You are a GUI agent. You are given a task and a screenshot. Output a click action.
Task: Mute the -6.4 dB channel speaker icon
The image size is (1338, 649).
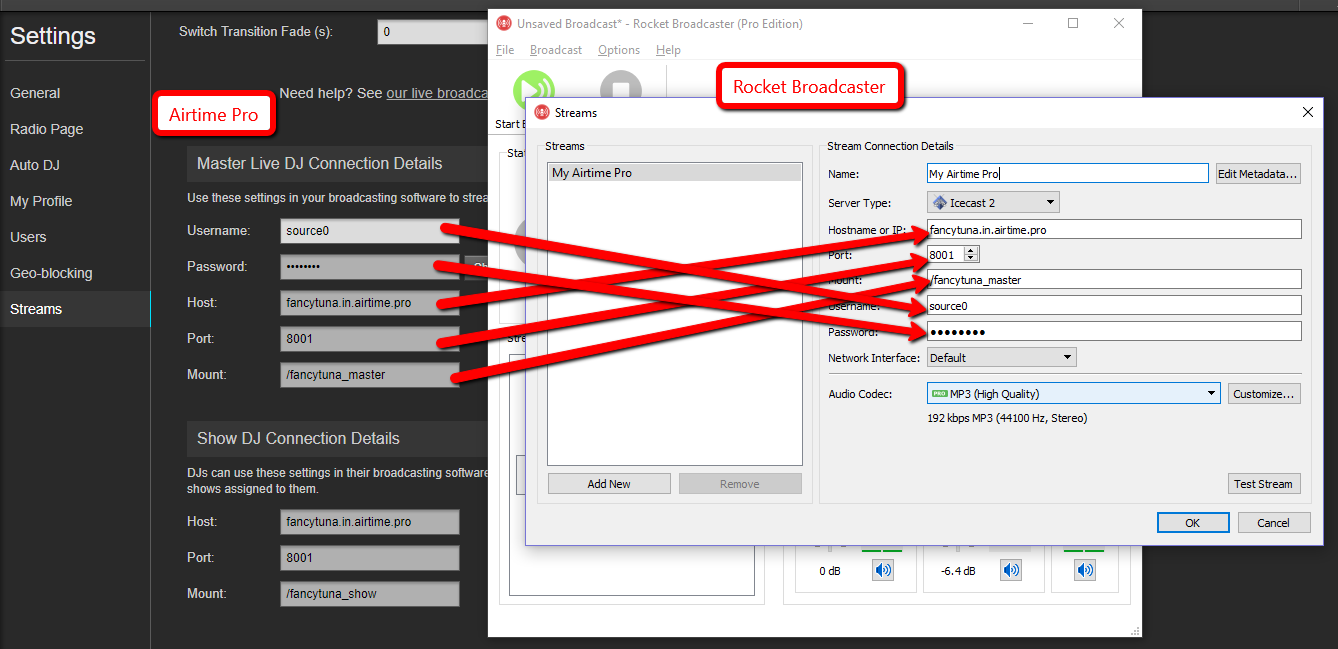pyautogui.click(x=1012, y=570)
